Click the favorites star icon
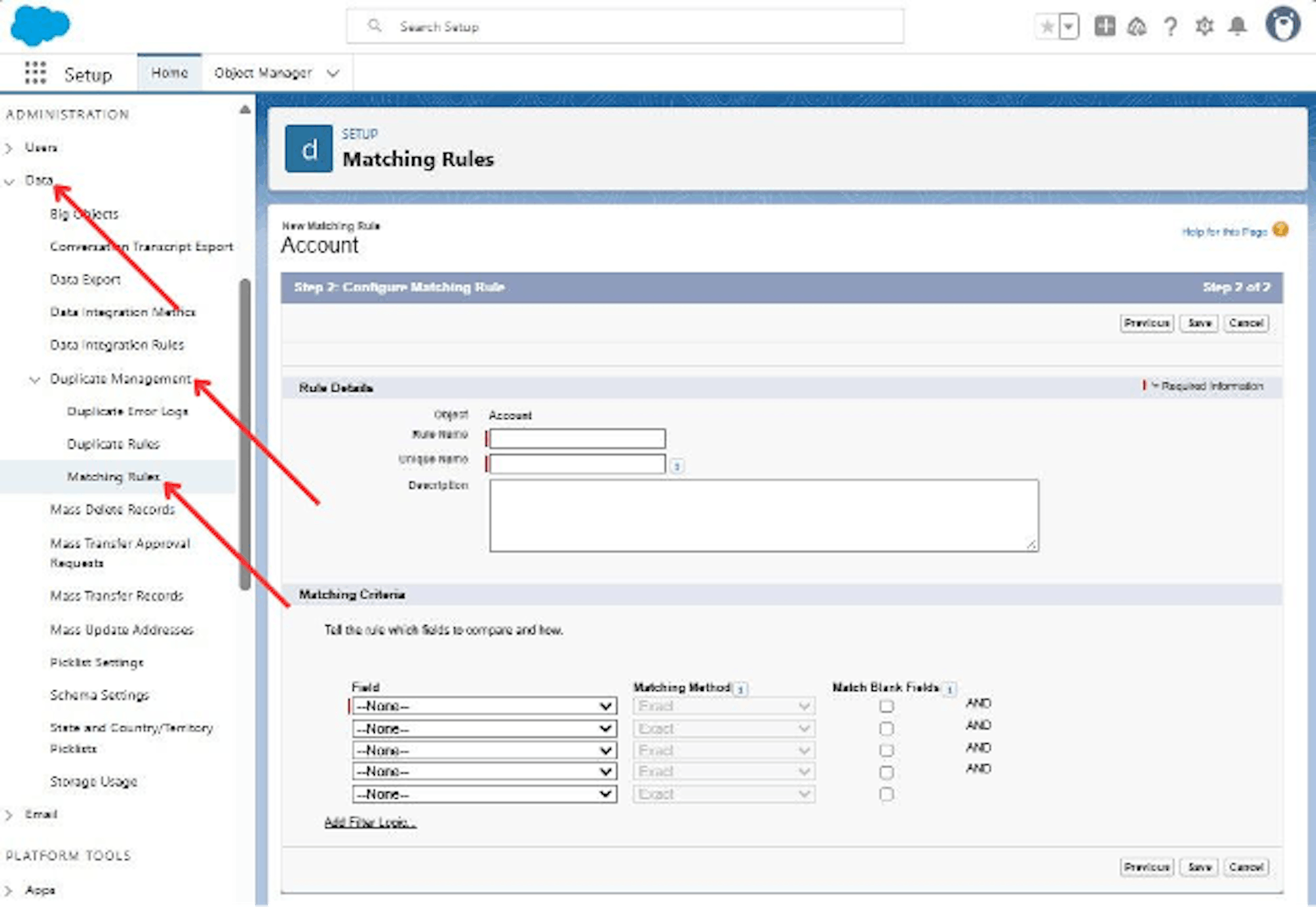 point(1047,27)
